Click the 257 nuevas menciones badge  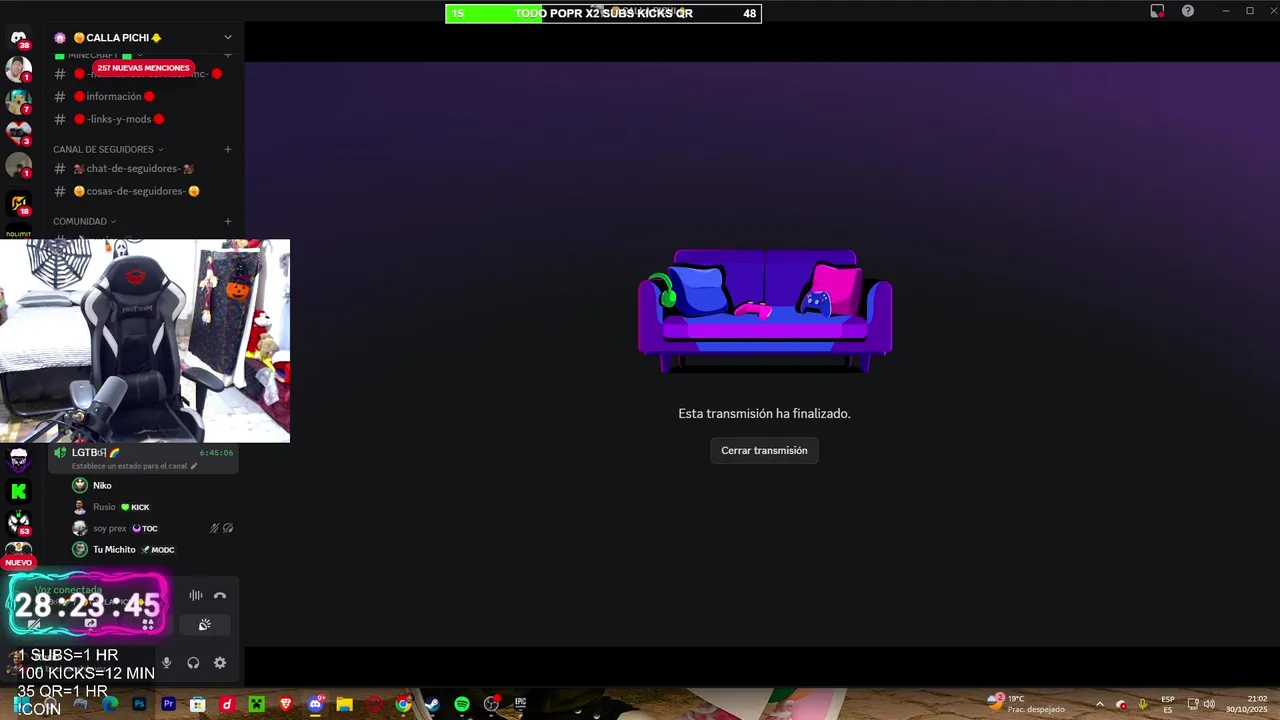point(143,68)
